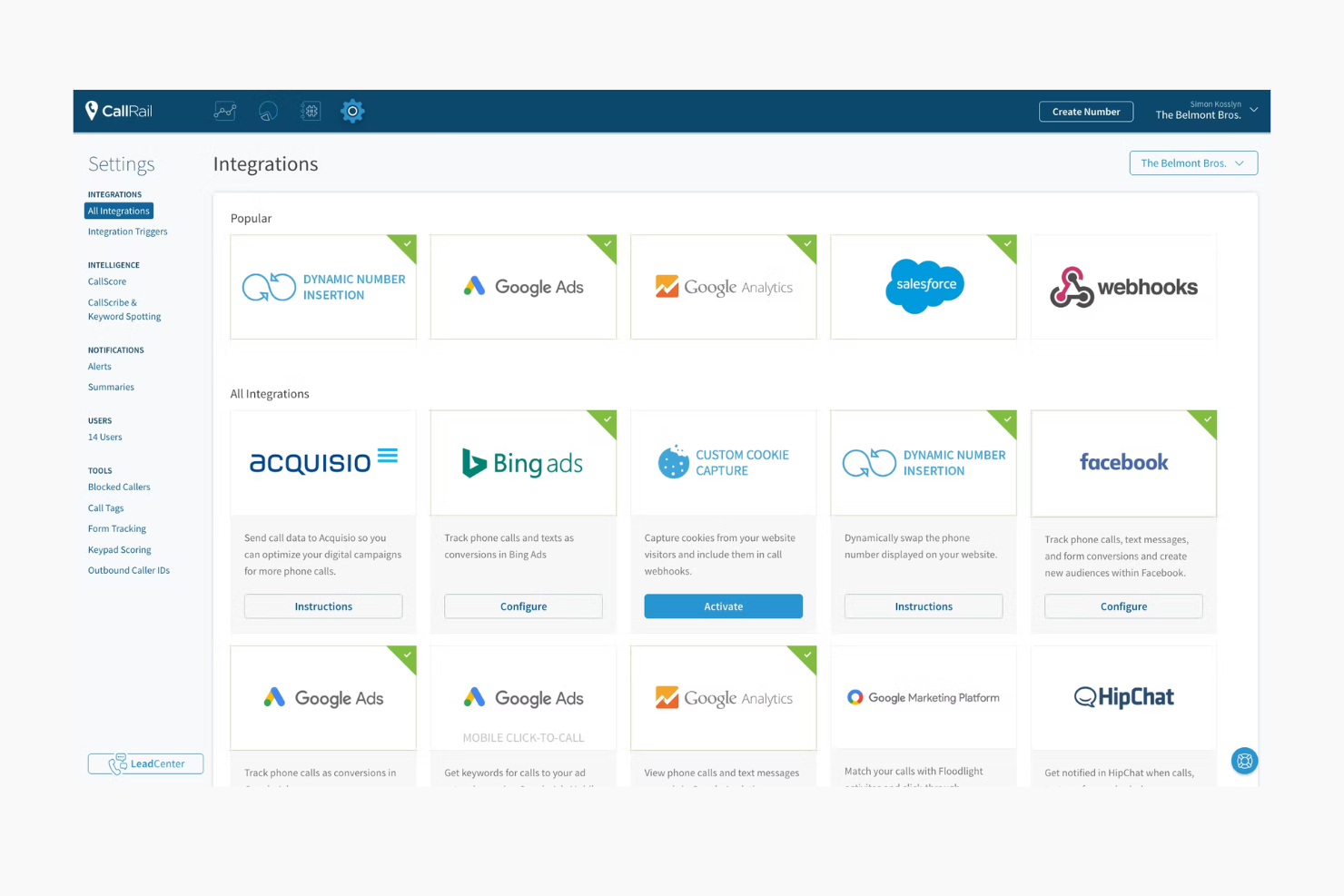Click the Google Marketing Platform logo
The width and height of the screenshot is (1344, 896).
924,697
